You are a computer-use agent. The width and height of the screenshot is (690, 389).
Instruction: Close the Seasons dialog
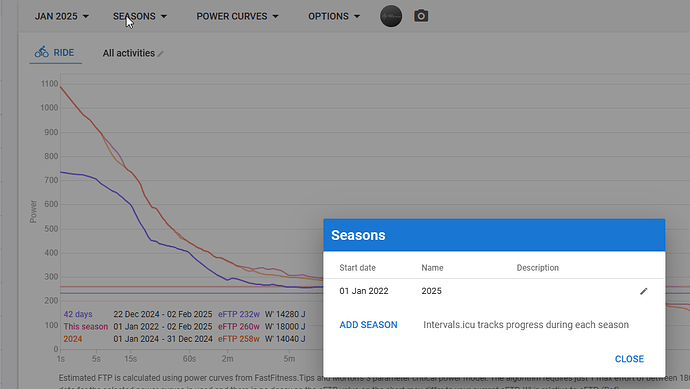click(629, 359)
